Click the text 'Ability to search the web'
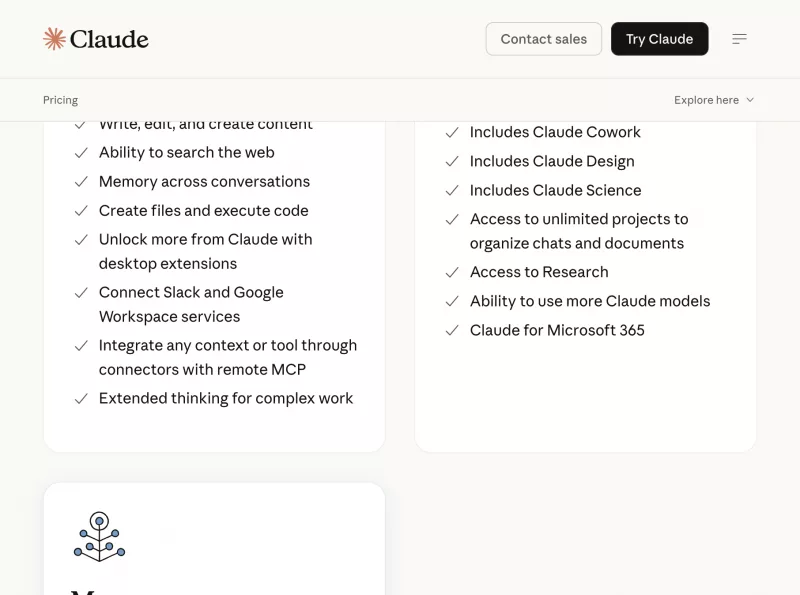The image size is (800, 595). click(187, 153)
